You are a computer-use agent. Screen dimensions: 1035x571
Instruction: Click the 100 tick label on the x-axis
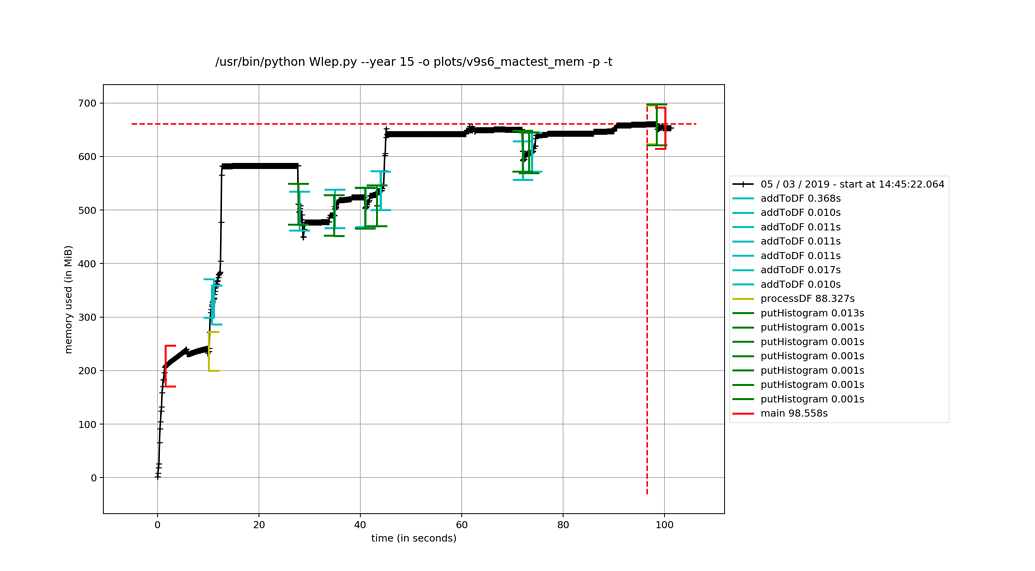pos(664,524)
